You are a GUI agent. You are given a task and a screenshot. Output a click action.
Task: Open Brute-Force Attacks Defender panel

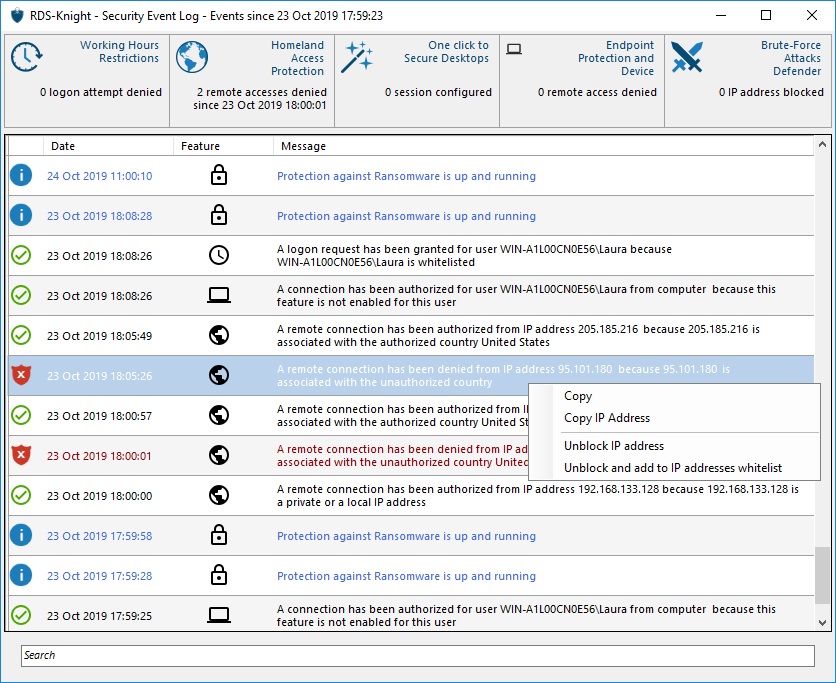(x=747, y=81)
